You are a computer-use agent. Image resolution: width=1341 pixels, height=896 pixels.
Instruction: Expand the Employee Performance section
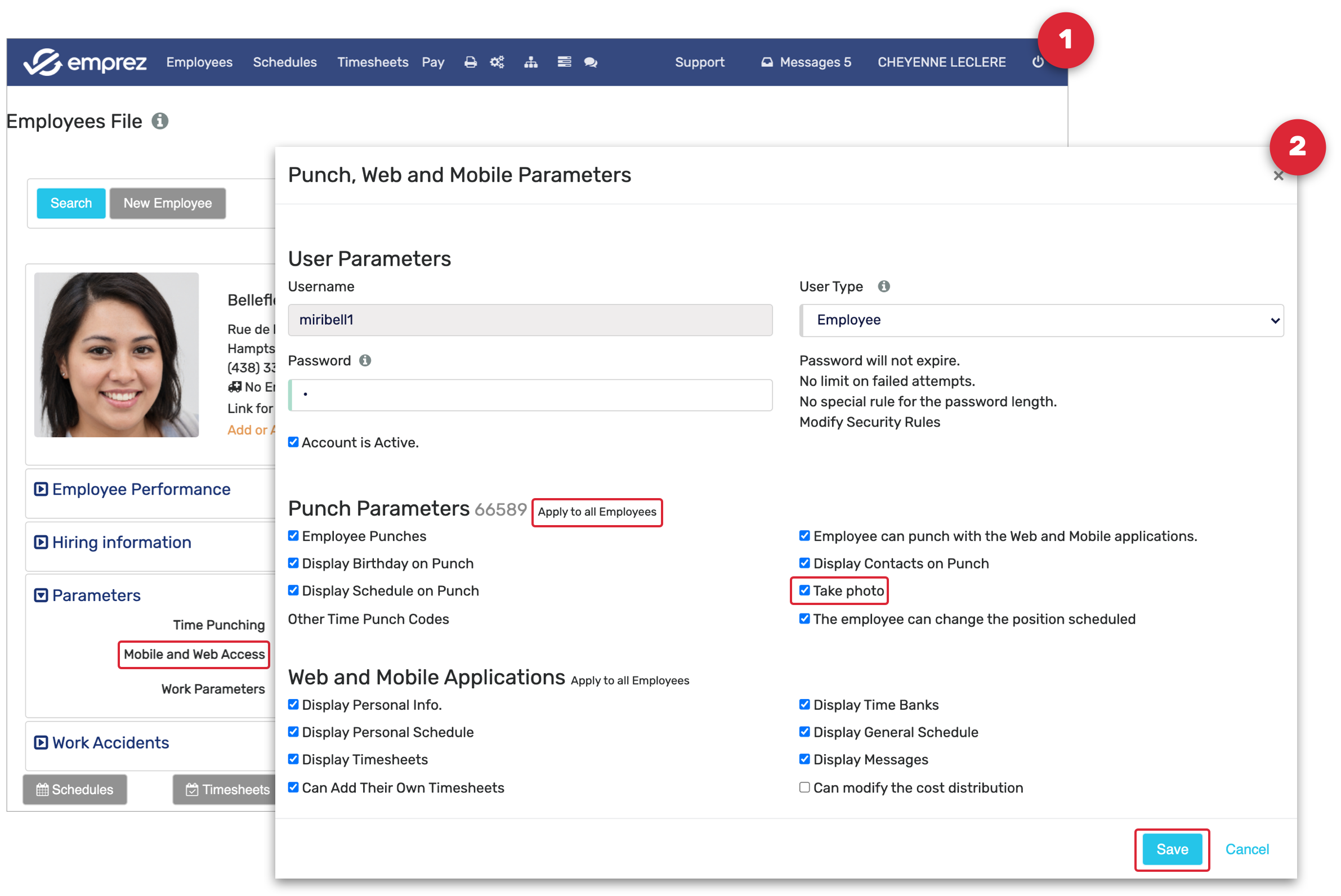pyautogui.click(x=141, y=490)
